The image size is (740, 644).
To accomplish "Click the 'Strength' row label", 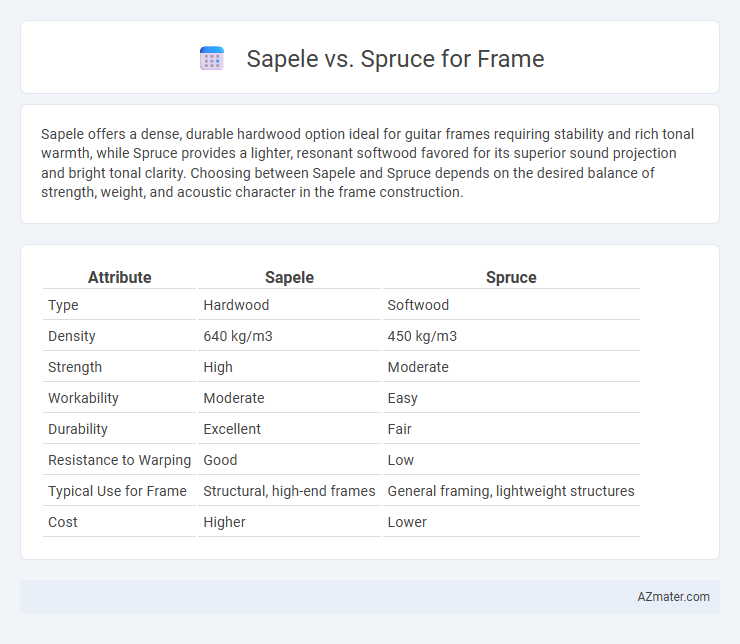I will 75,367.
